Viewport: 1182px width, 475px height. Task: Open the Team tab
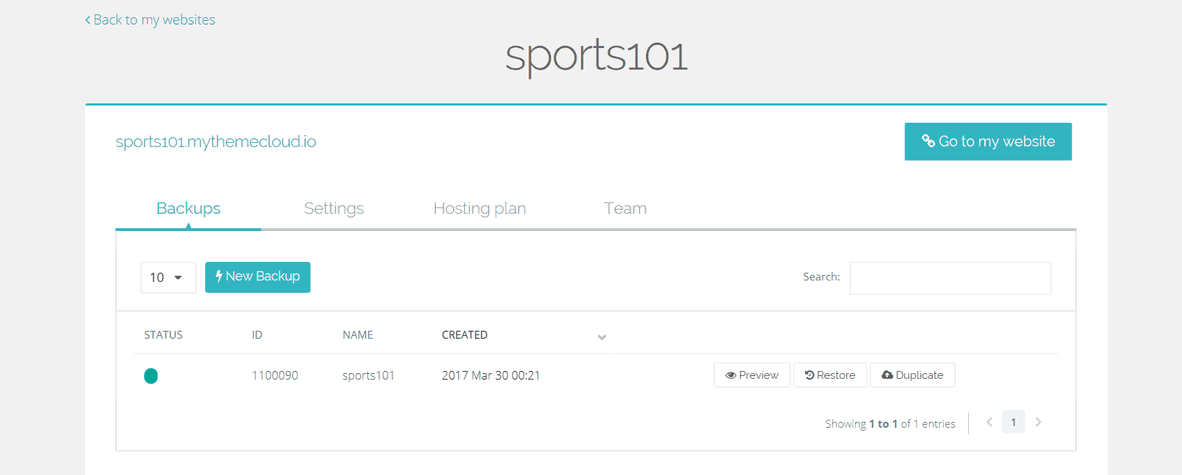pyautogui.click(x=625, y=208)
